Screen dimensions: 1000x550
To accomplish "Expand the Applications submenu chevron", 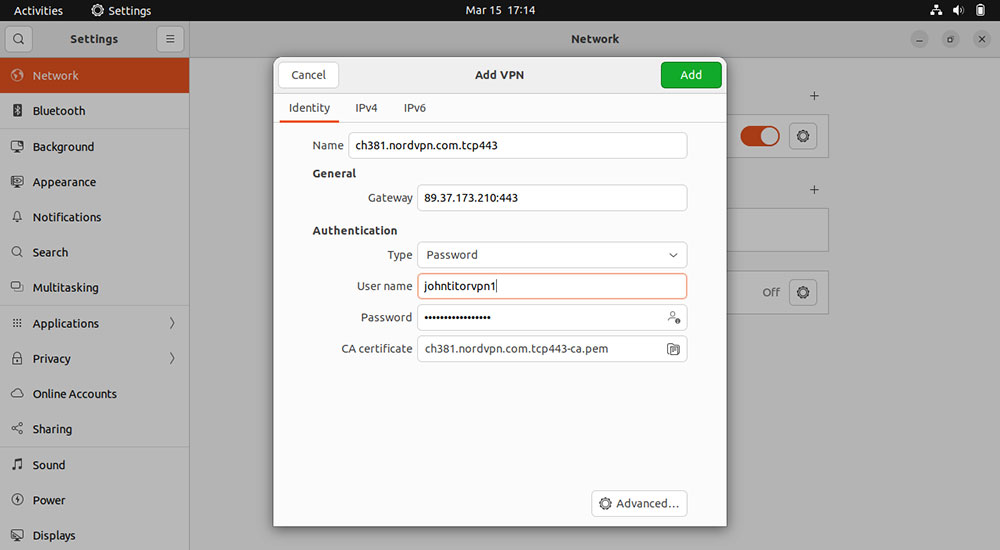I will coord(172,323).
